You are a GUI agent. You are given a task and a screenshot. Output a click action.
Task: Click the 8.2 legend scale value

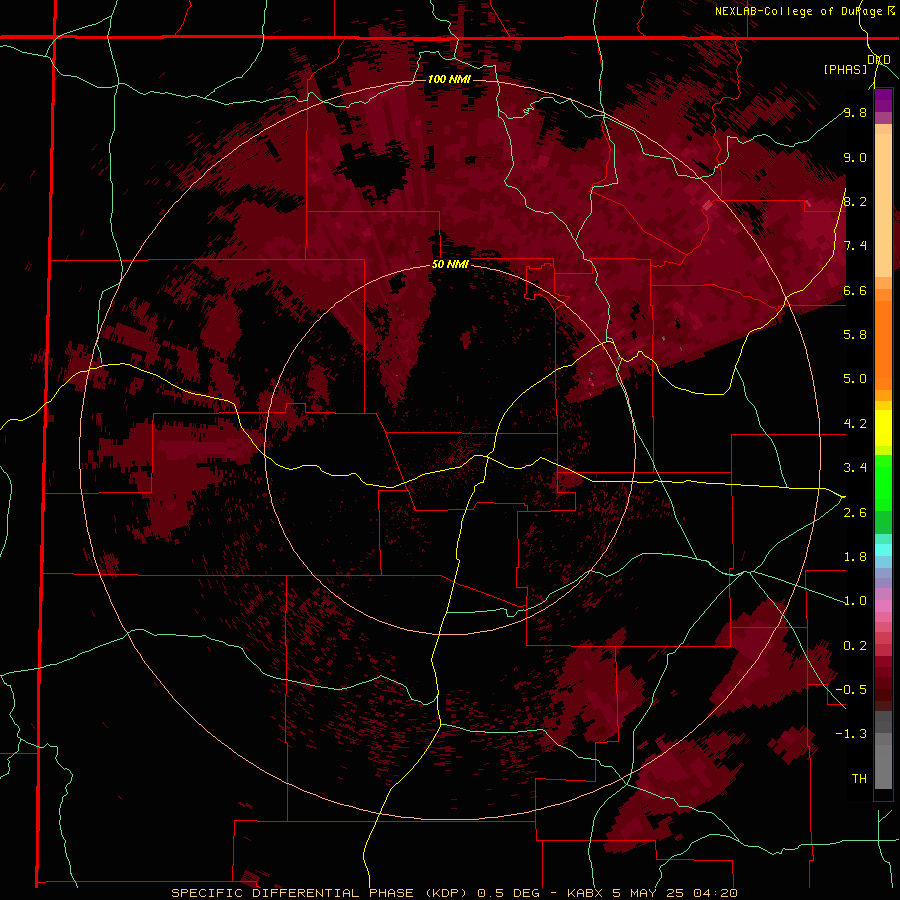[x=855, y=201]
